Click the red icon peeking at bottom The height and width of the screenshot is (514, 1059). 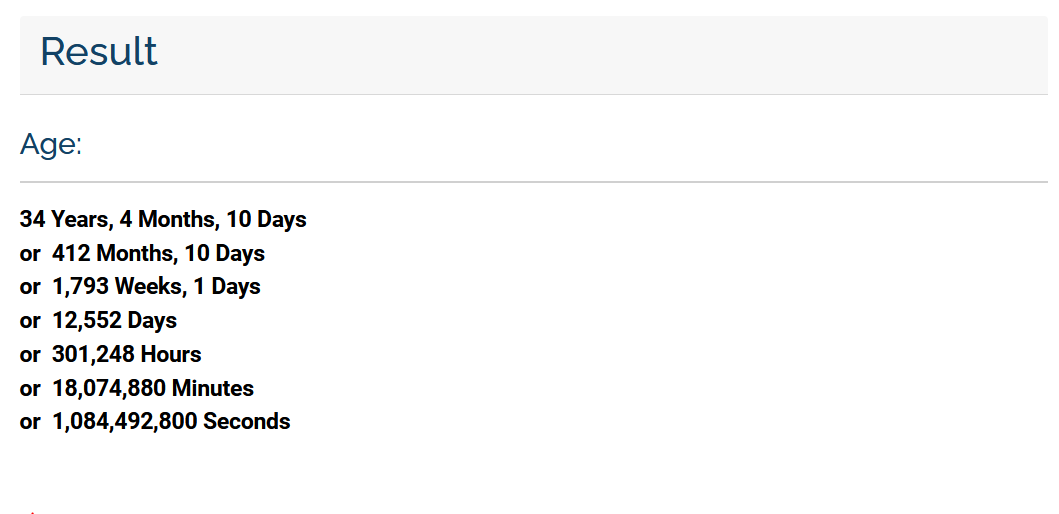(x=32, y=512)
